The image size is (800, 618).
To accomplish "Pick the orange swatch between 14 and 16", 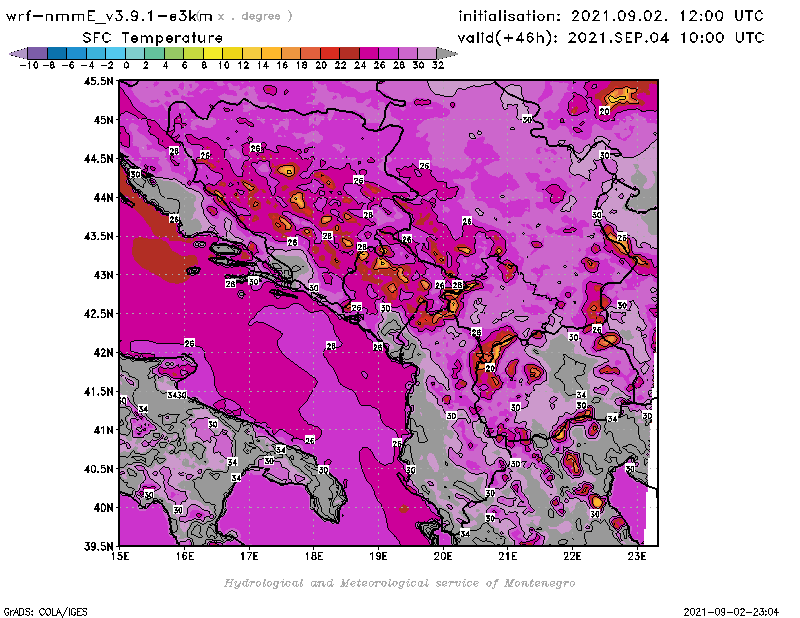I will pyautogui.click(x=271, y=53).
